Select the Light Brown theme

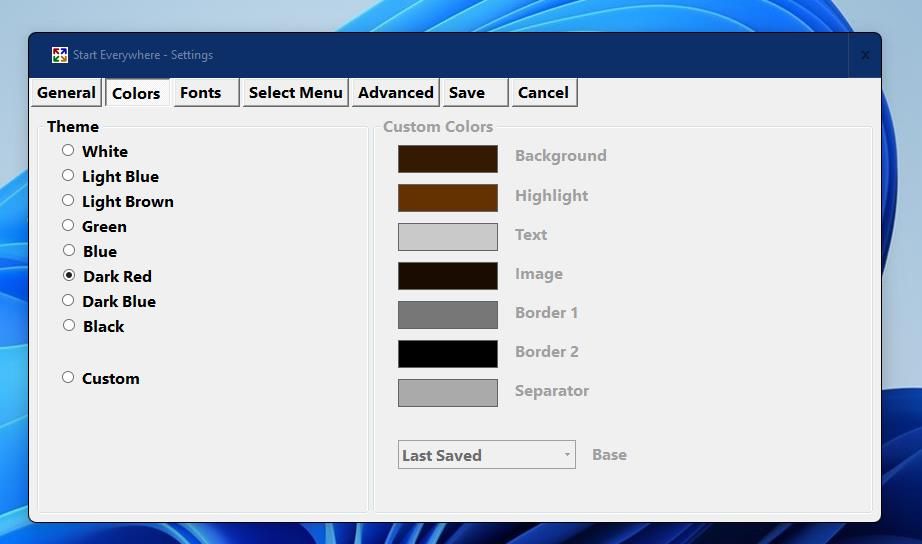[x=68, y=201]
